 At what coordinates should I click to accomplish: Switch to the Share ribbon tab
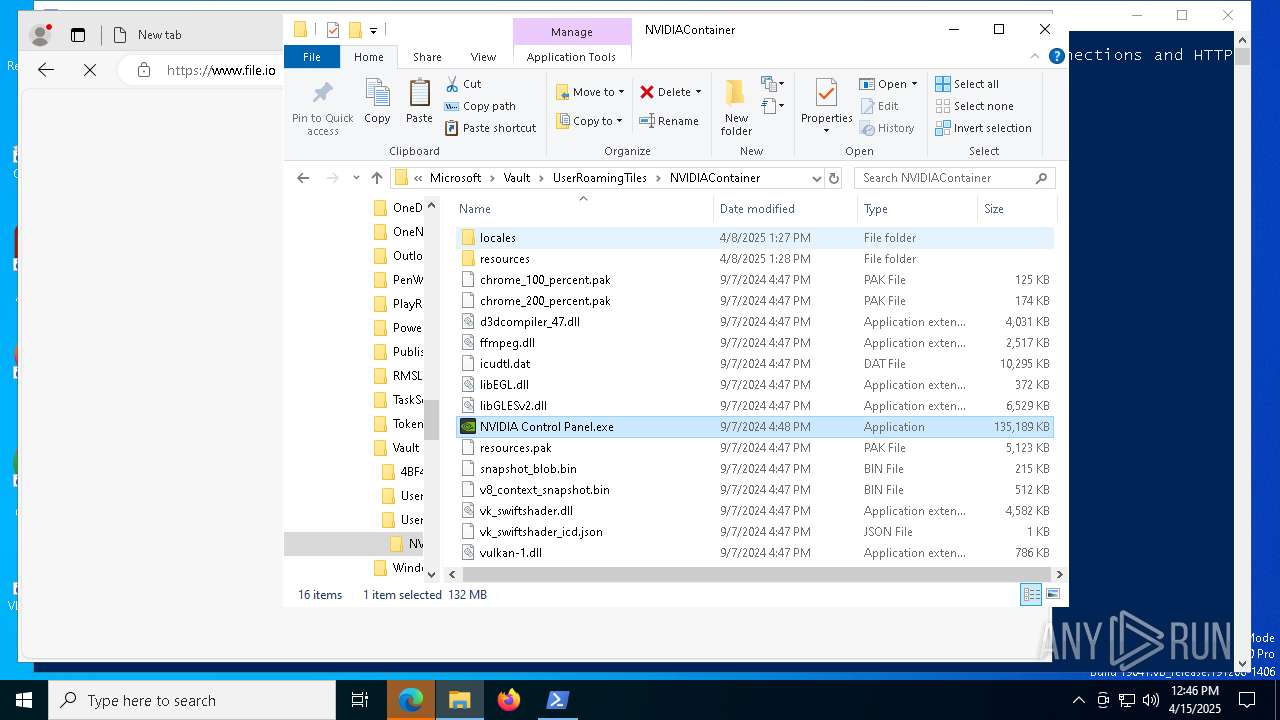[427, 57]
